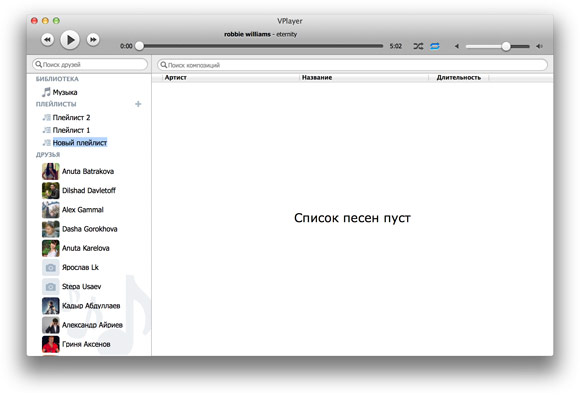Sort by the Название column header
The width and height of the screenshot is (580, 395).
(x=317, y=77)
